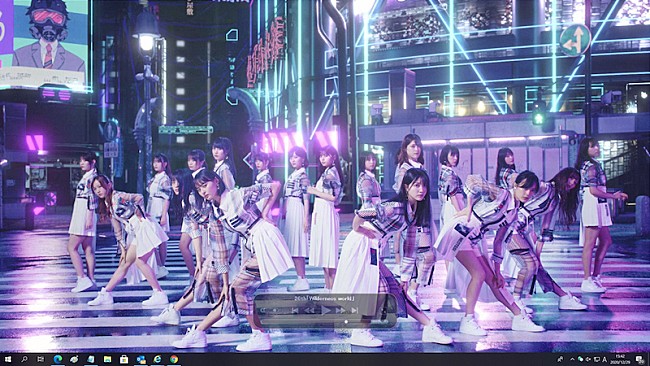Expand hidden system tray icons
The image size is (650, 366).
[x=572, y=359]
